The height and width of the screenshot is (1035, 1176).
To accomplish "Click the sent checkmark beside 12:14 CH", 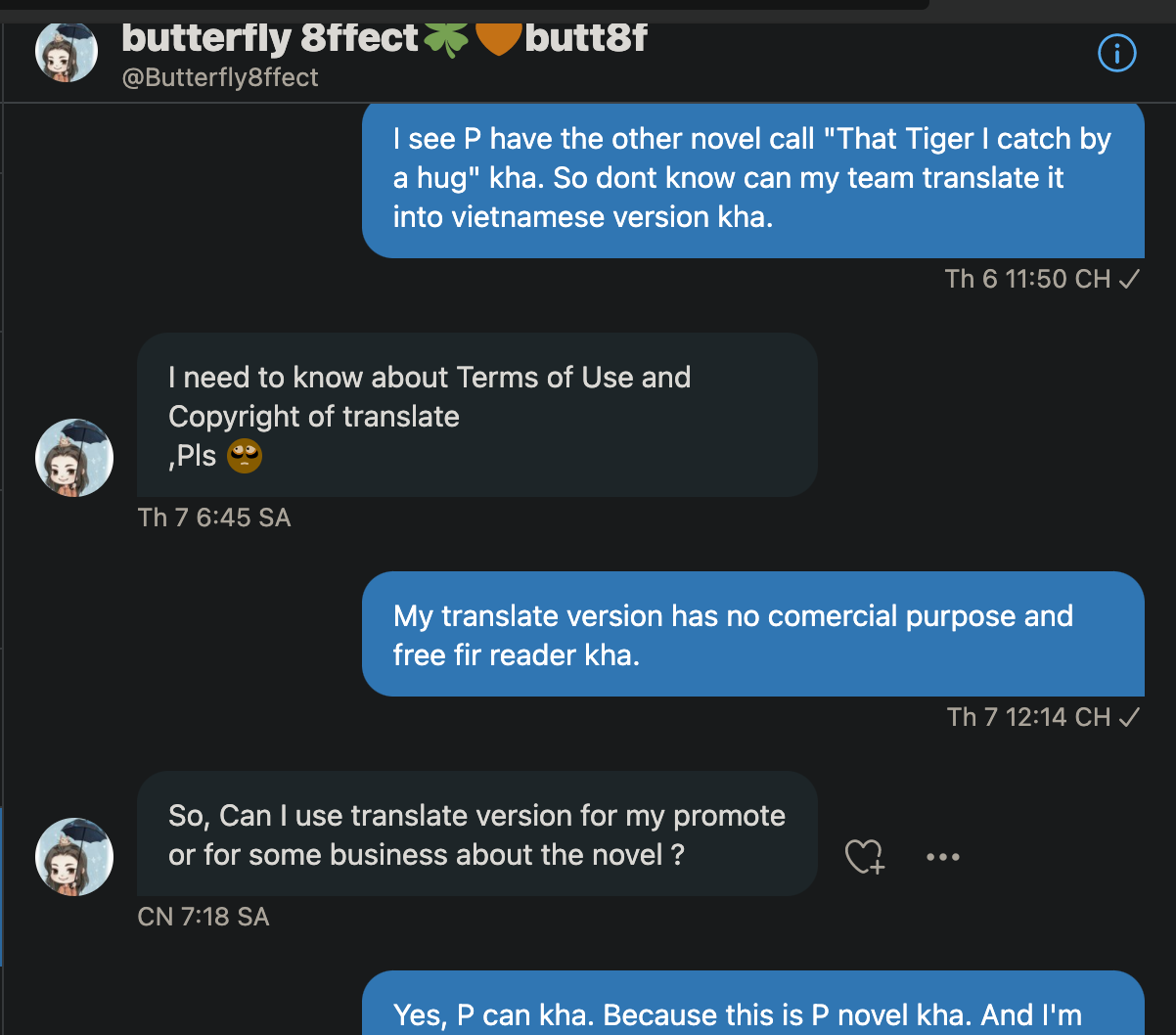I will click(x=1129, y=718).
